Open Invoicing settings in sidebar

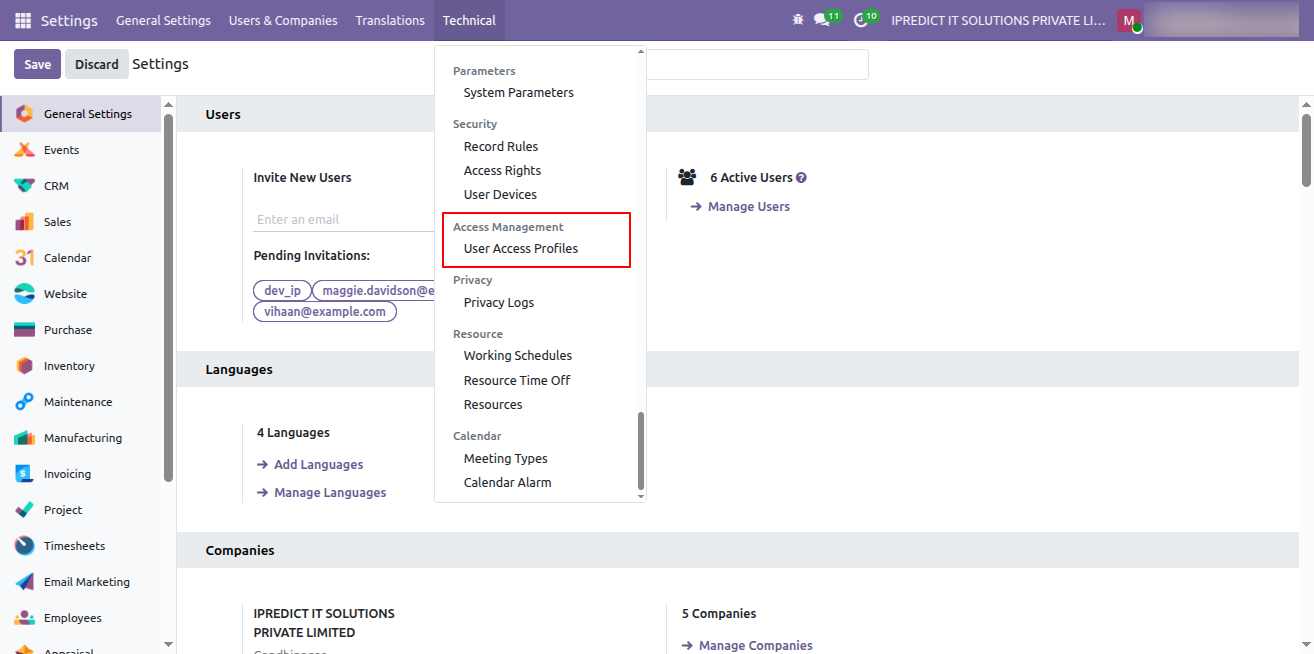pyautogui.click(x=80, y=474)
